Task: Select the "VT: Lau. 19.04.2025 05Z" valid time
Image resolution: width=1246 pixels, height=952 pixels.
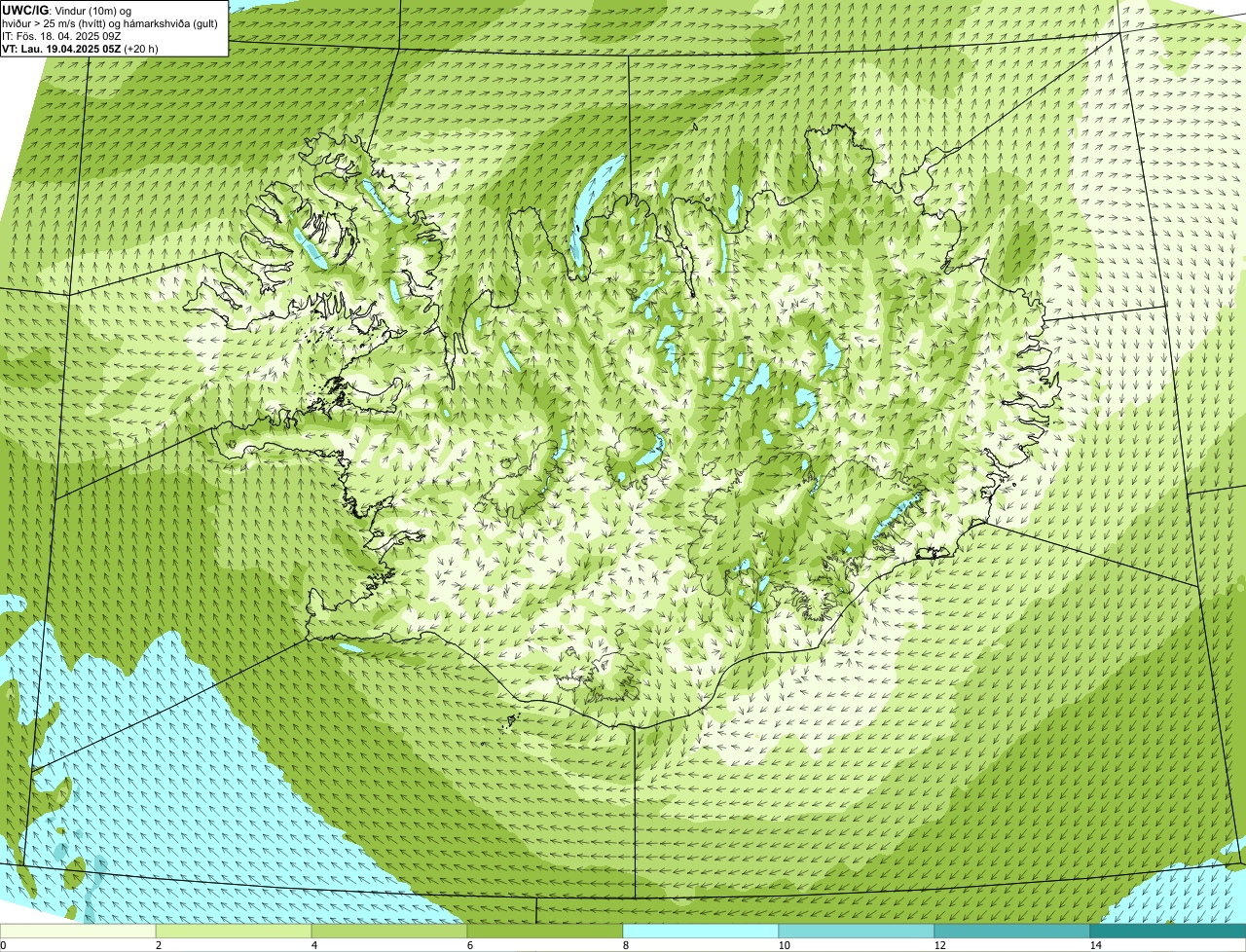Action: 62,49
